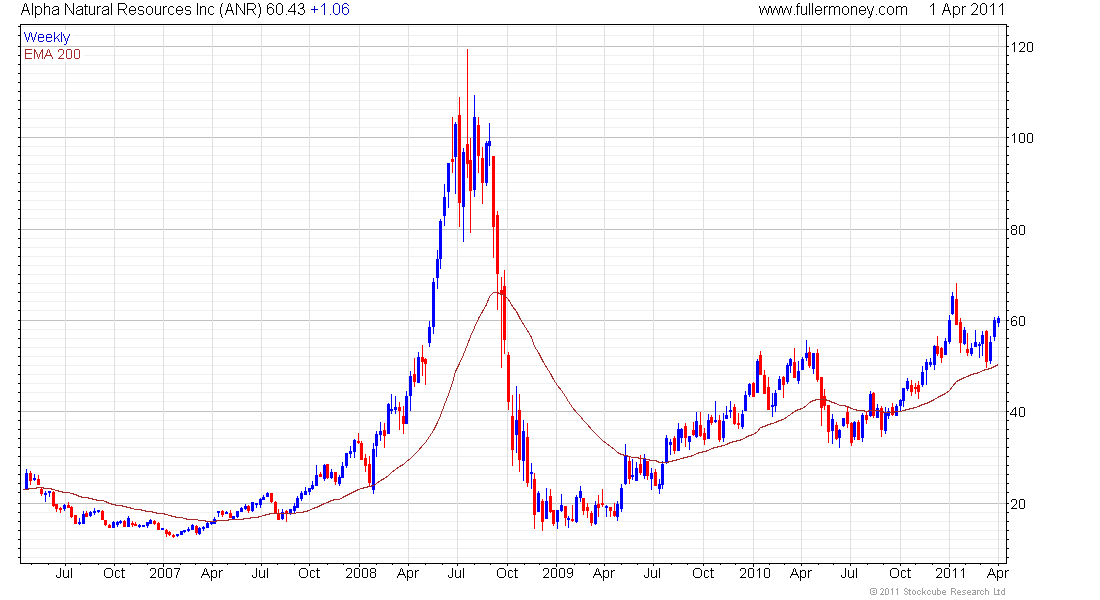The height and width of the screenshot is (600, 1100).
Task: Click the 40 price axis label
Action: (x=1017, y=412)
